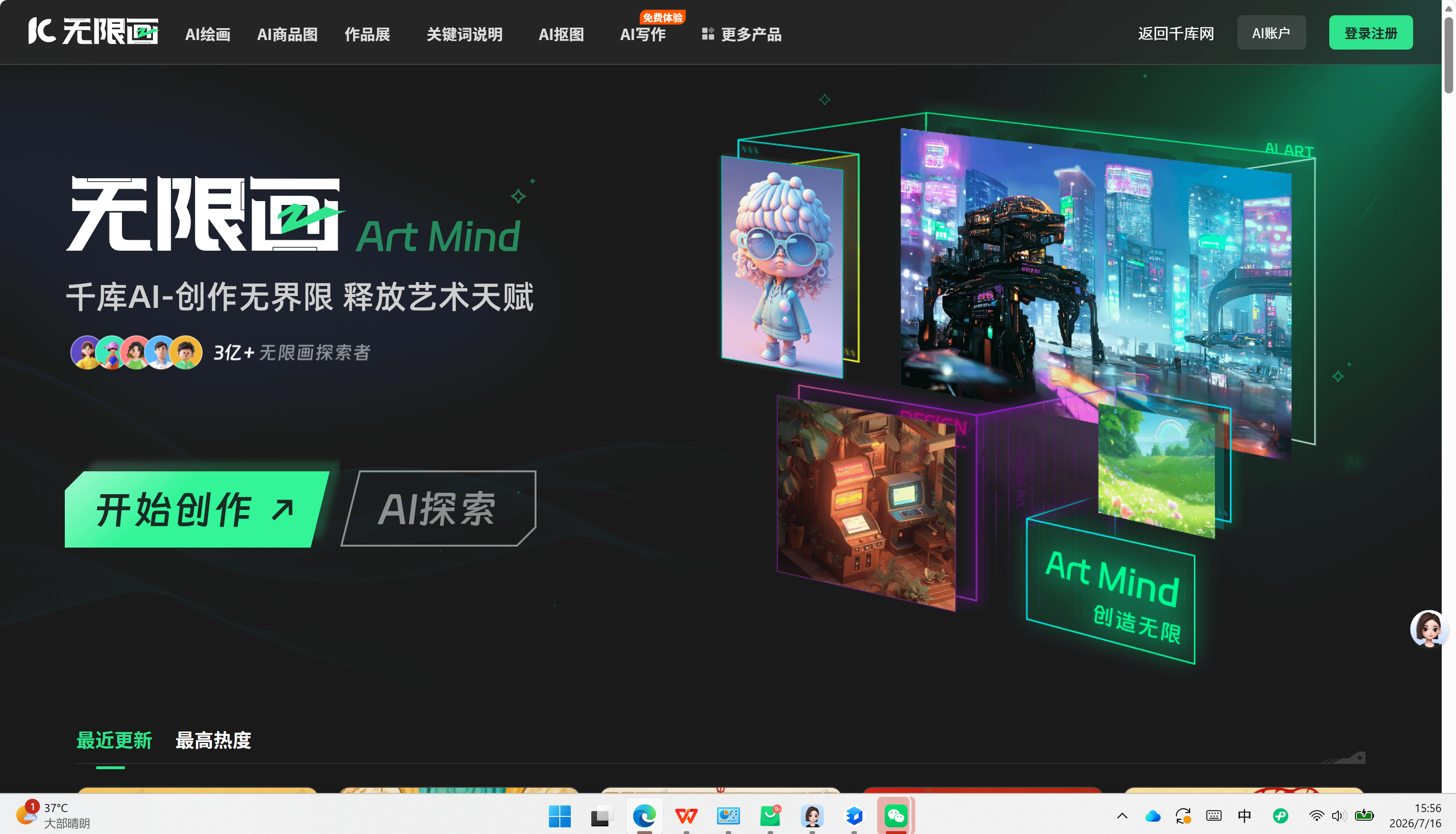
Task: Open the clock and date 15:56
Action: pos(1415,816)
